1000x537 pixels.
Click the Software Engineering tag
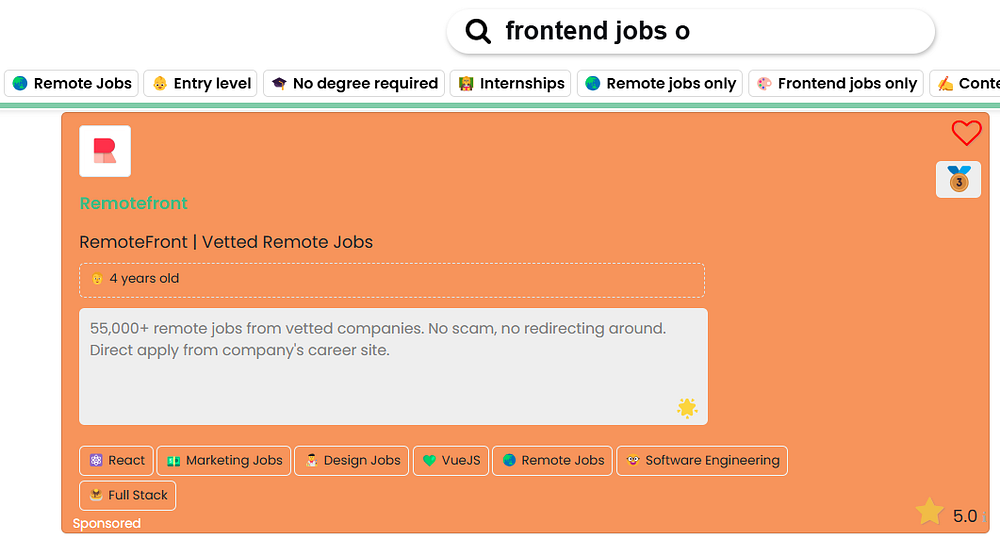click(701, 460)
